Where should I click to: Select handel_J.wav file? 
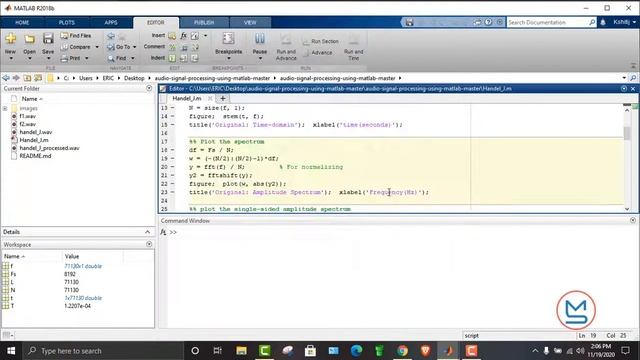36,132
